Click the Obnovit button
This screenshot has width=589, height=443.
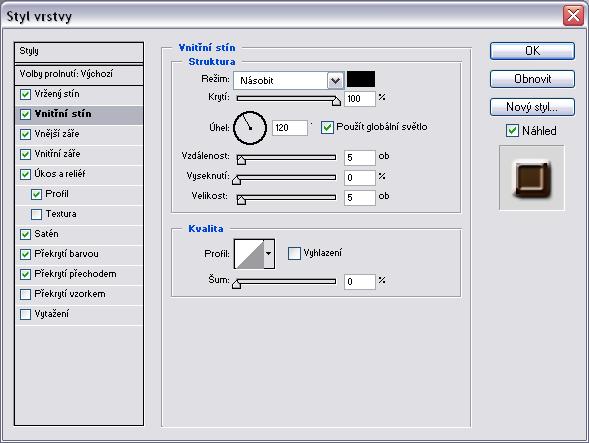[532, 79]
